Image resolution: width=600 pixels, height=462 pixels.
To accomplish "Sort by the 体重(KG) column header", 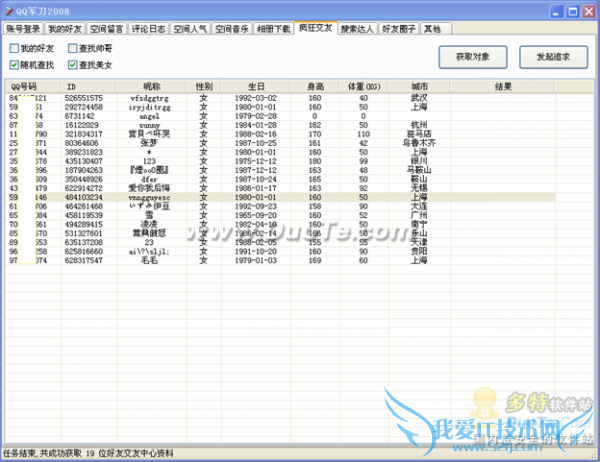I will 364,87.
